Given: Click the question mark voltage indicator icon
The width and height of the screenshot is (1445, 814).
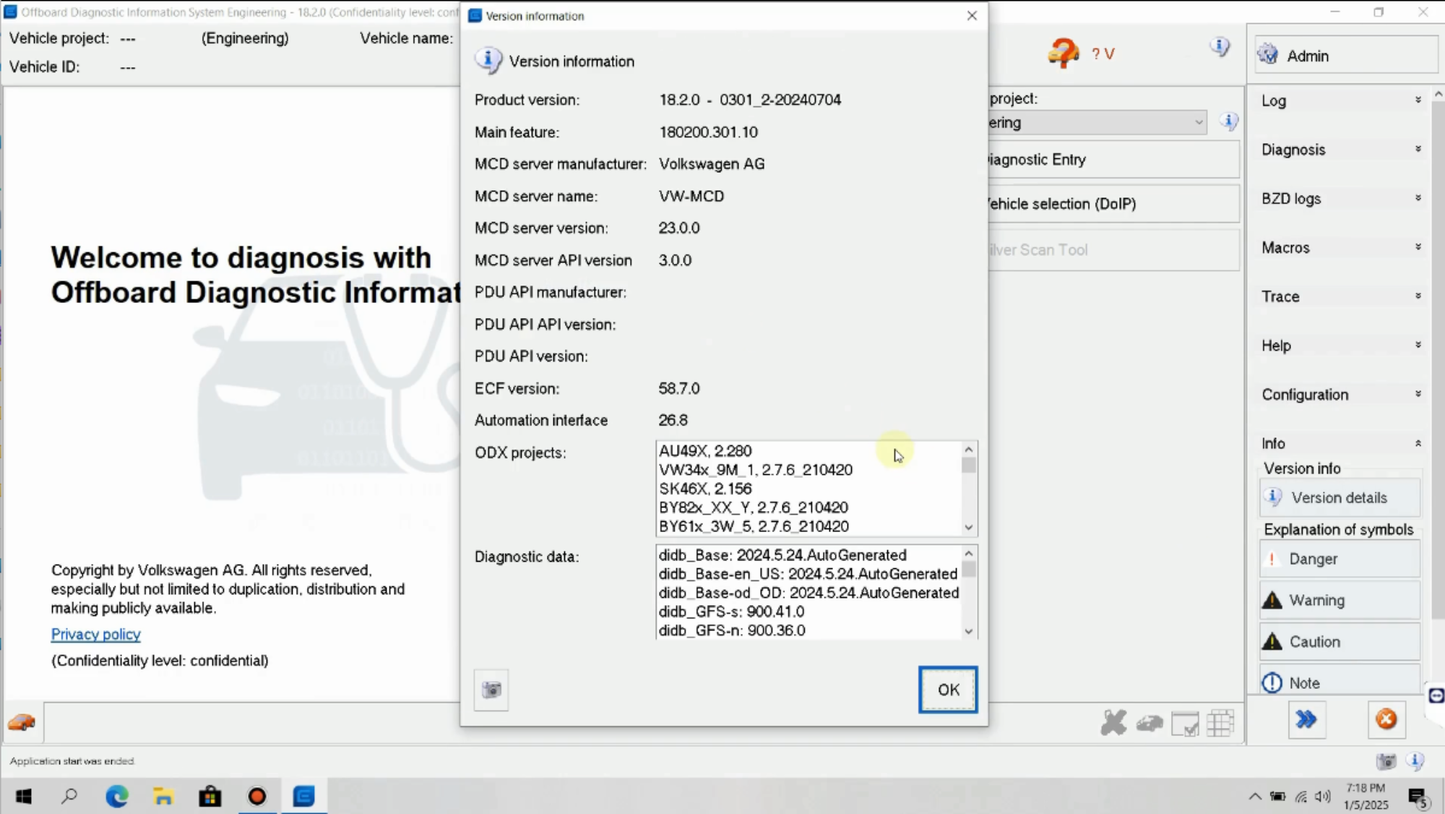Looking at the screenshot, I should (1063, 54).
